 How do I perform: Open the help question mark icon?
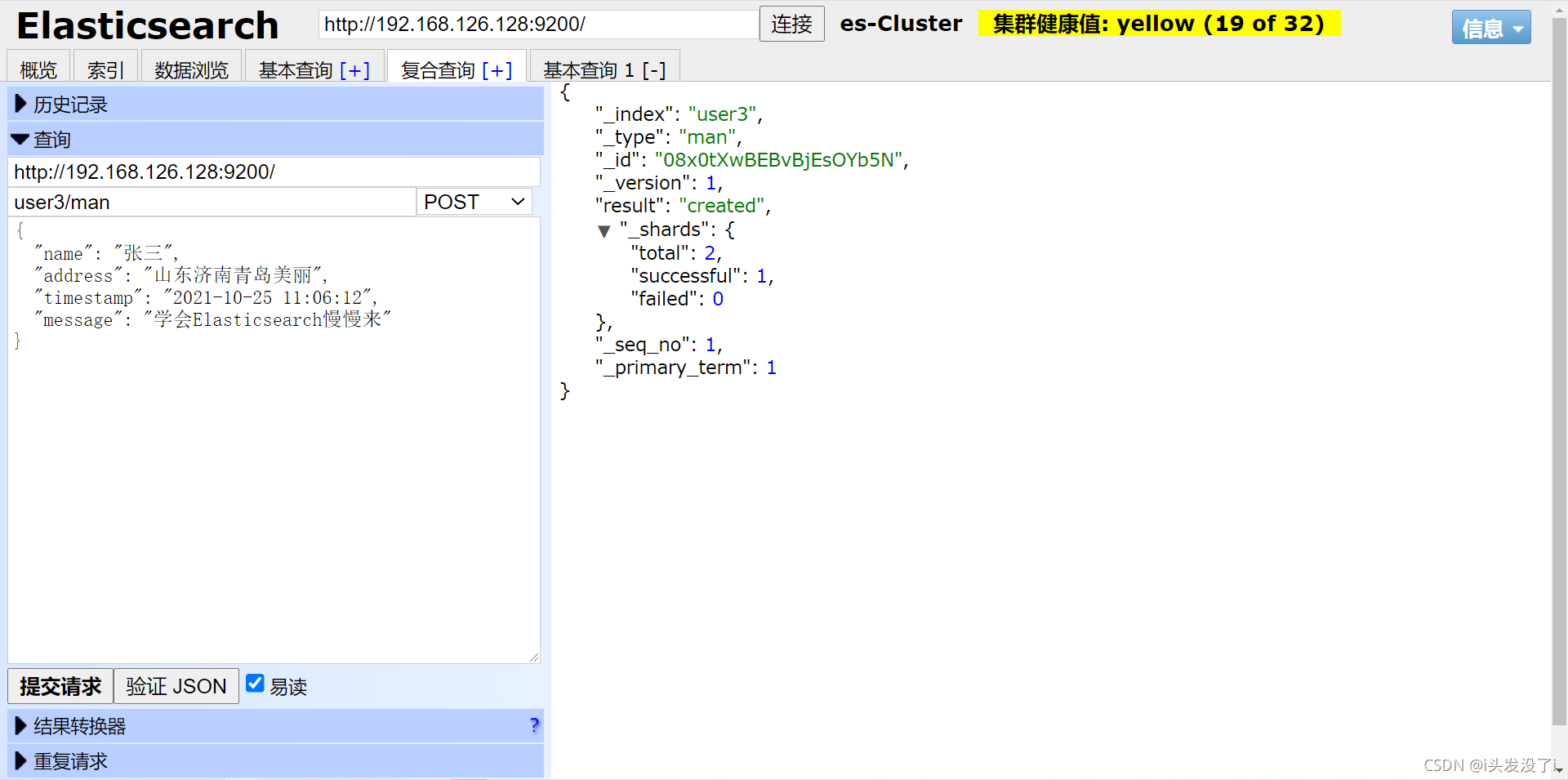click(534, 725)
